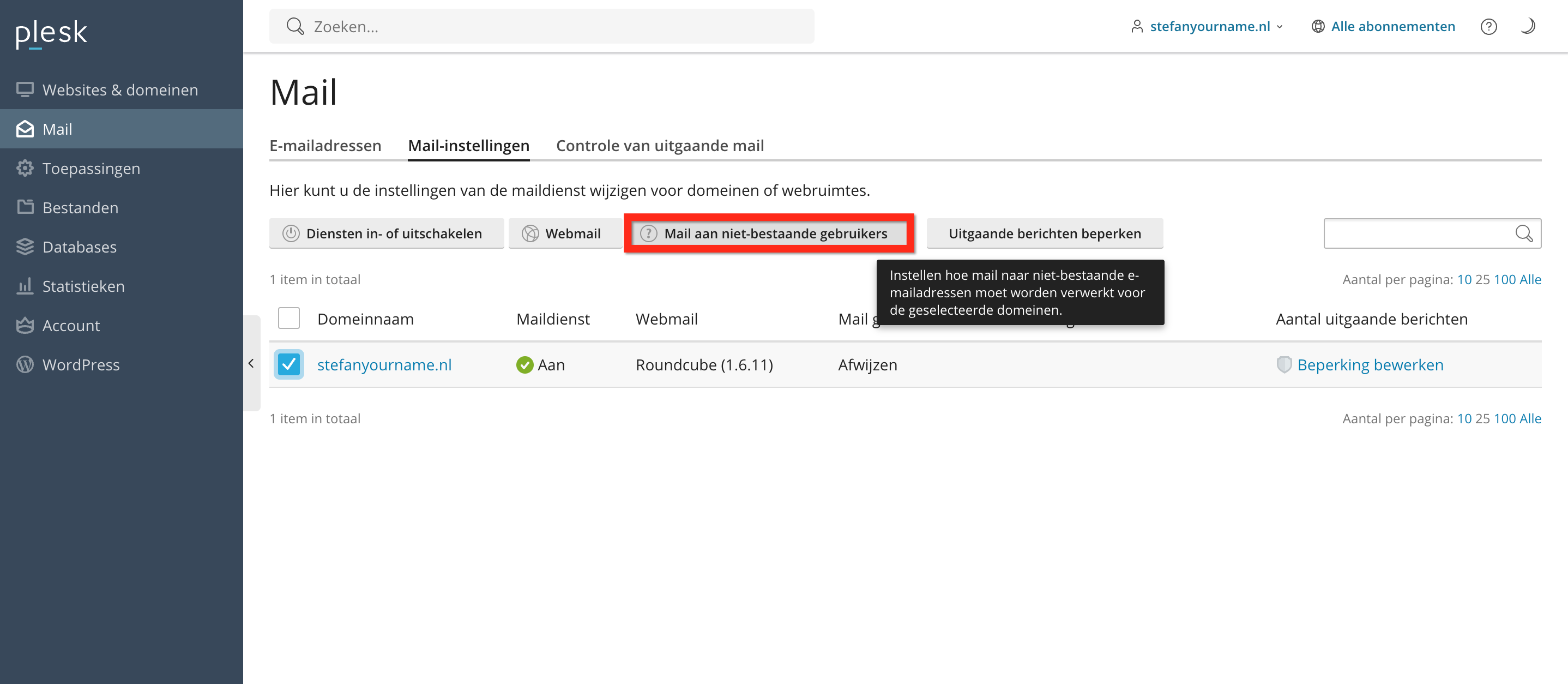The image size is (1568, 684).
Task: Set items per page to 25 (top)
Action: tap(1482, 280)
